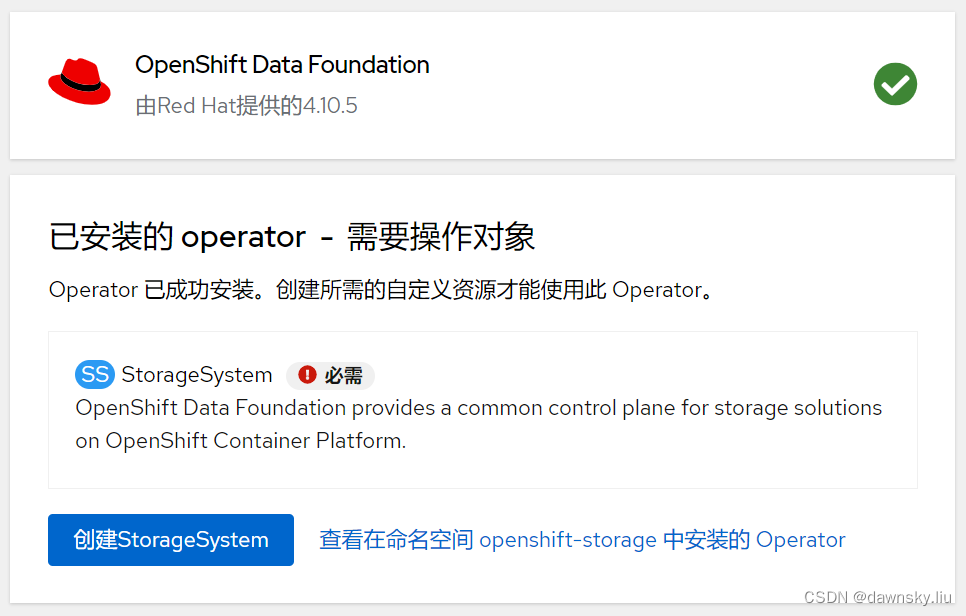966x616 pixels.
Task: Click the title OpenShift Data Foundation
Action: click(282, 64)
